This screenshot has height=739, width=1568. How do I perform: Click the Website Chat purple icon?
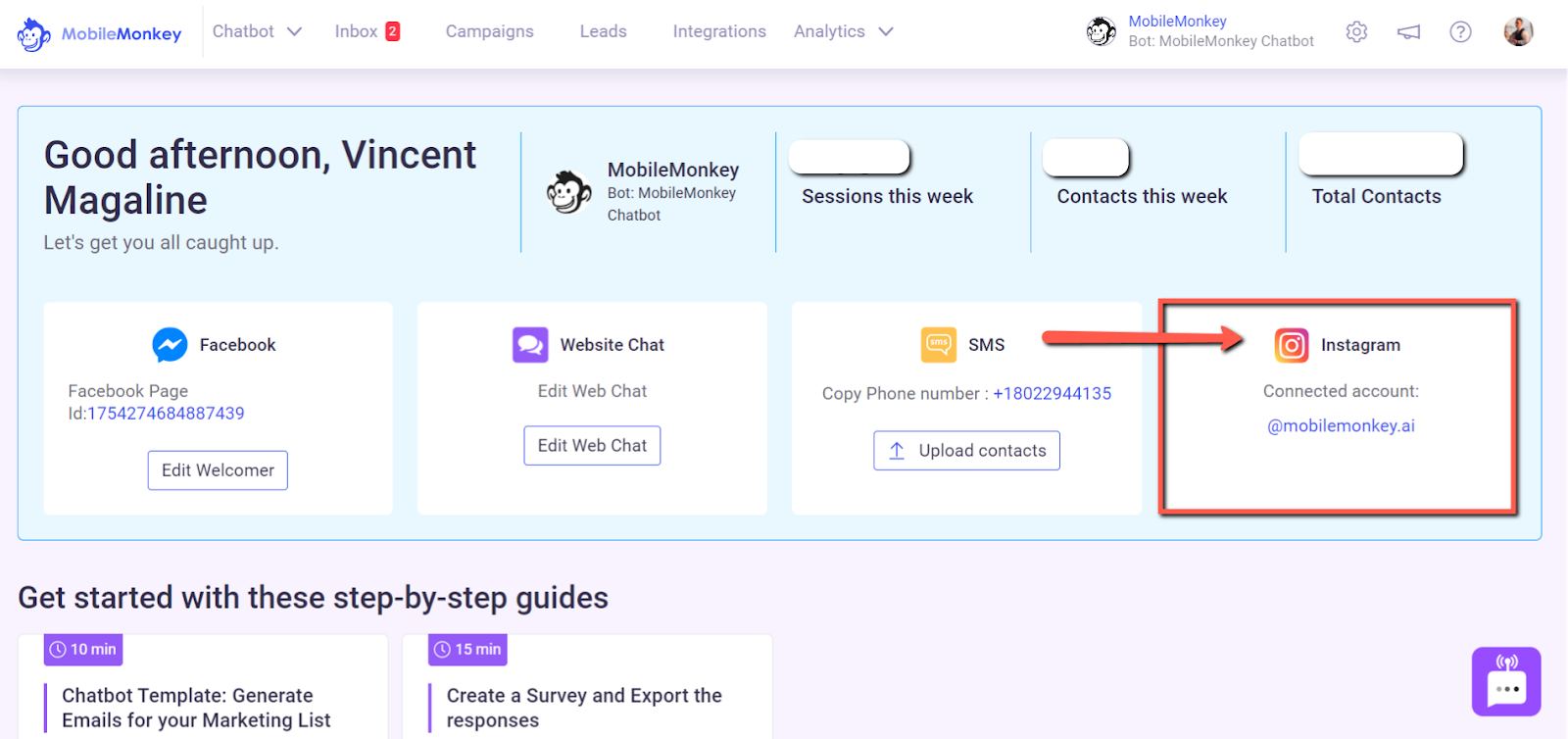point(530,345)
